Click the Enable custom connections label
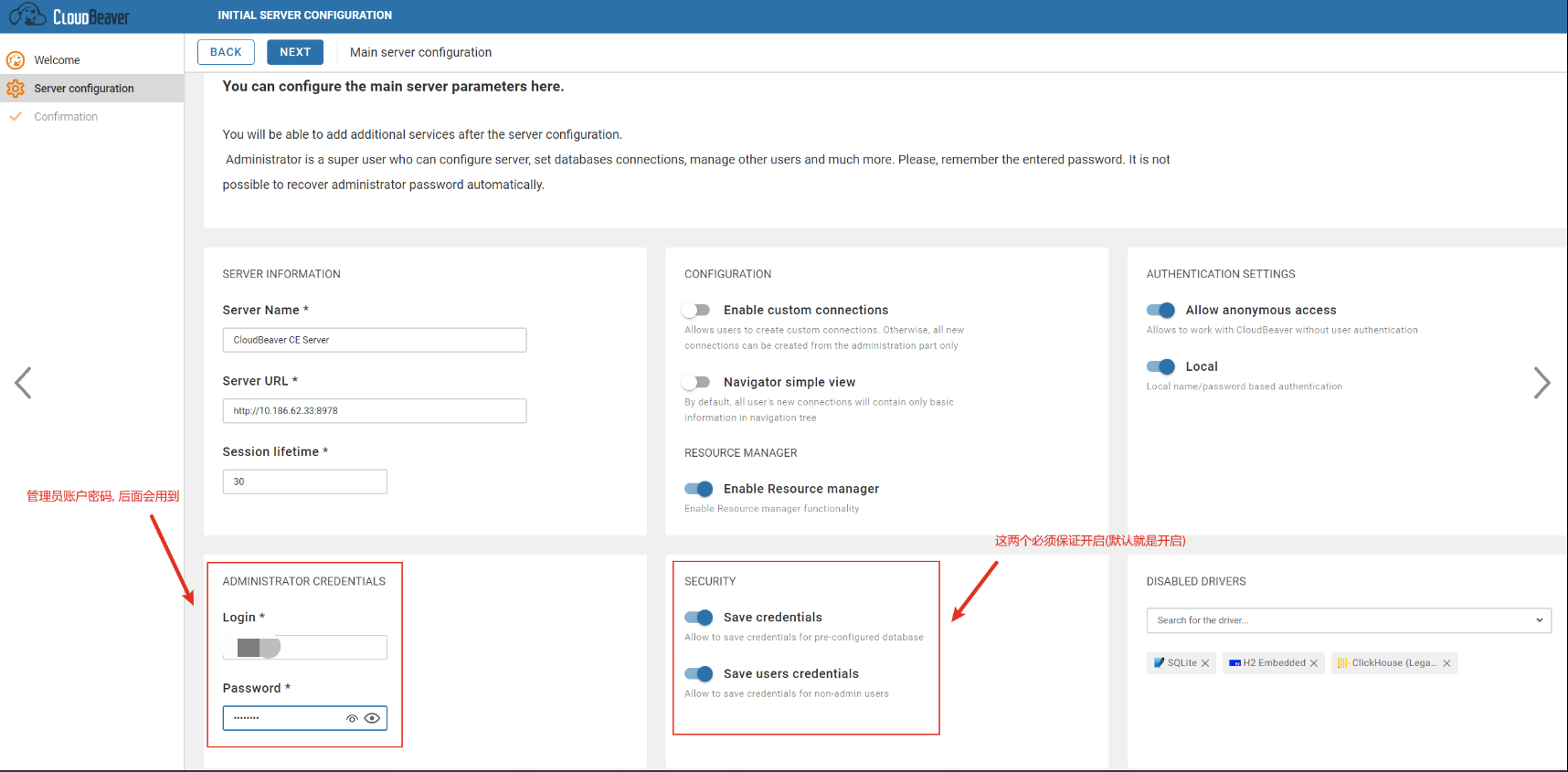This screenshot has height=772, width=1568. 806,311
